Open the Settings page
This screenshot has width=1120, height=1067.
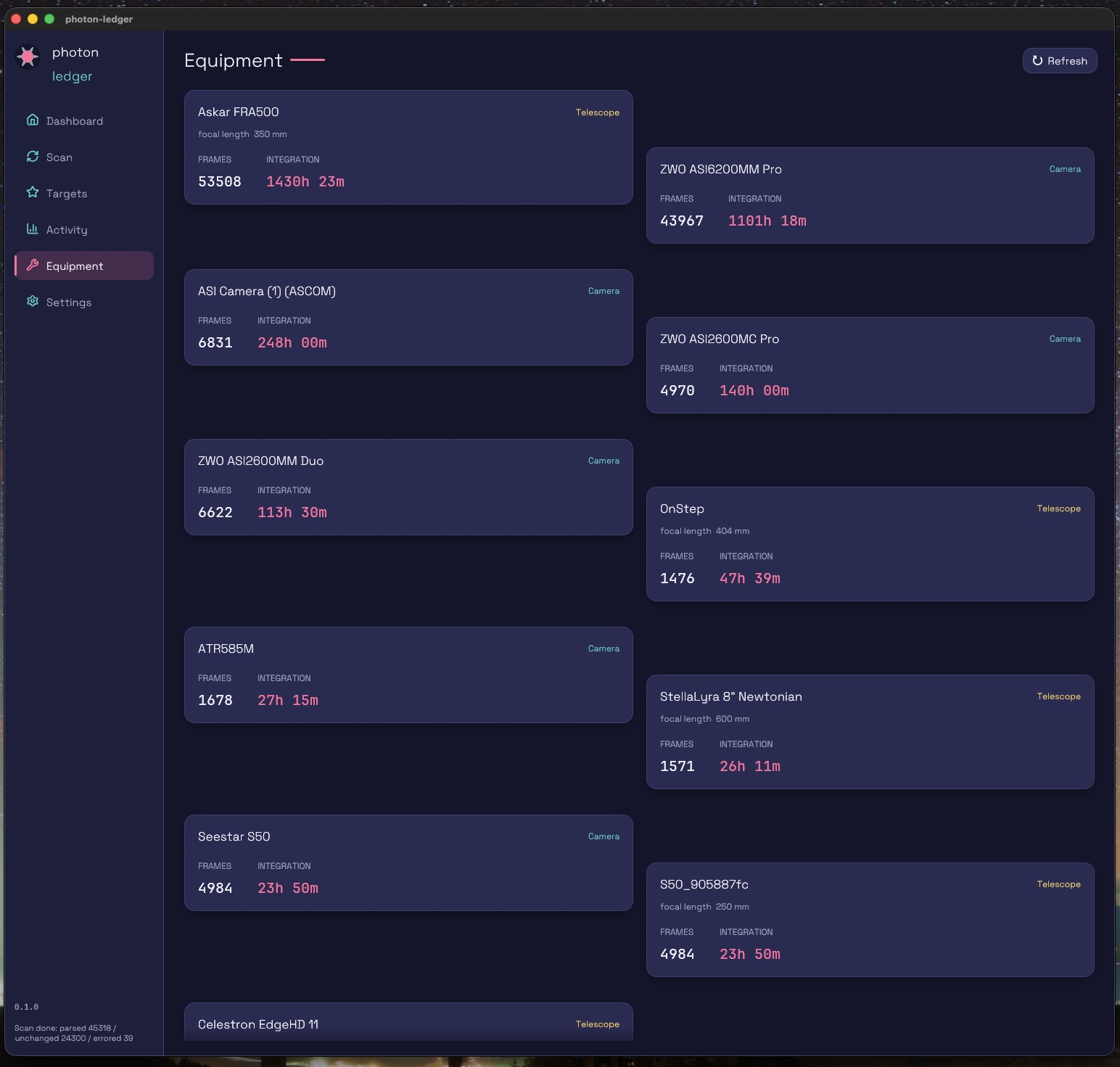click(84, 302)
